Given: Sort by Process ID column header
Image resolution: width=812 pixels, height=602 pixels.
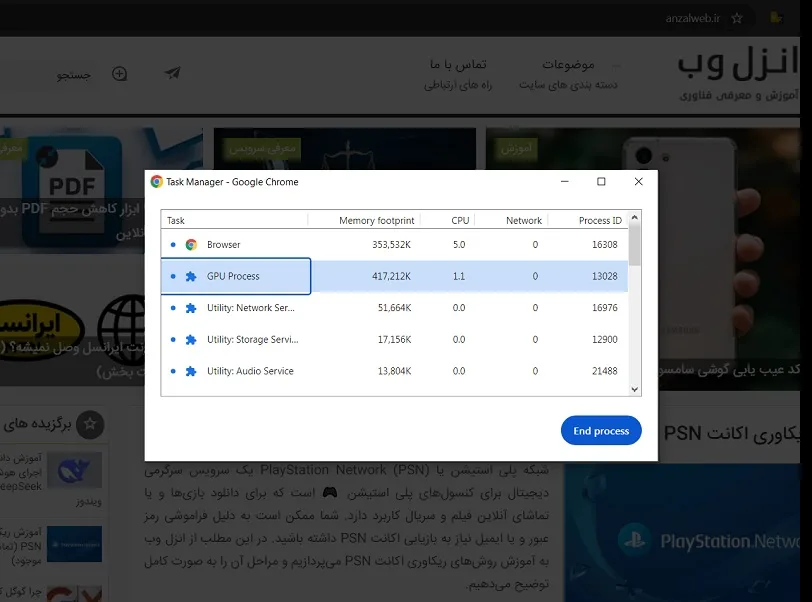Looking at the screenshot, I should click(600, 220).
